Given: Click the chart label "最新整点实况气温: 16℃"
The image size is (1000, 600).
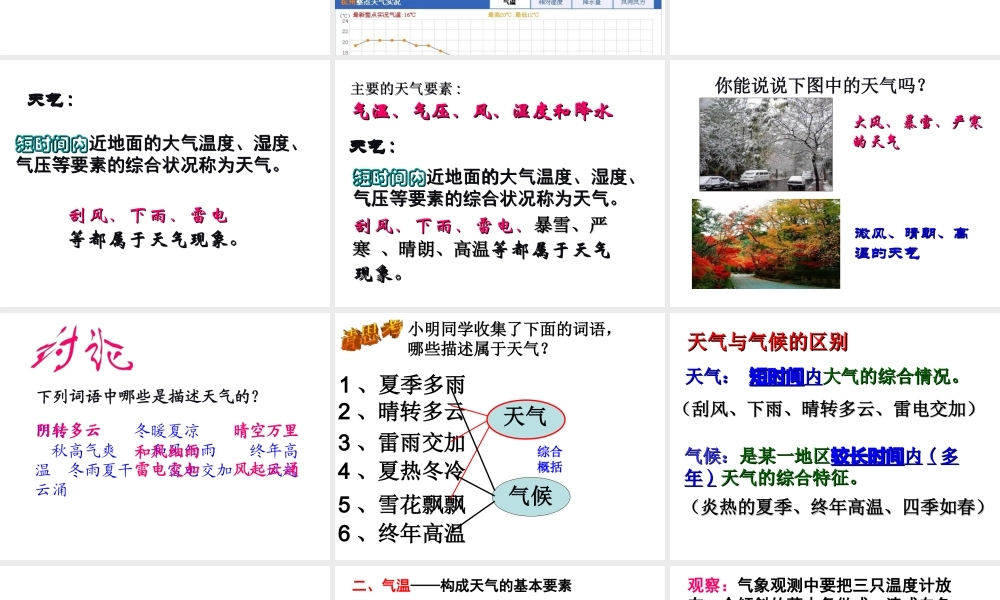Looking at the screenshot, I should coord(384,15).
